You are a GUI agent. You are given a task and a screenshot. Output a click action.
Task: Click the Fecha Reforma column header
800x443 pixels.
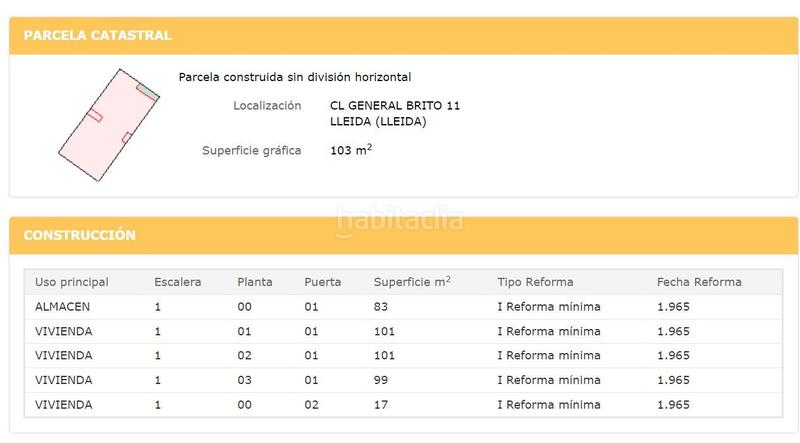[699, 282]
